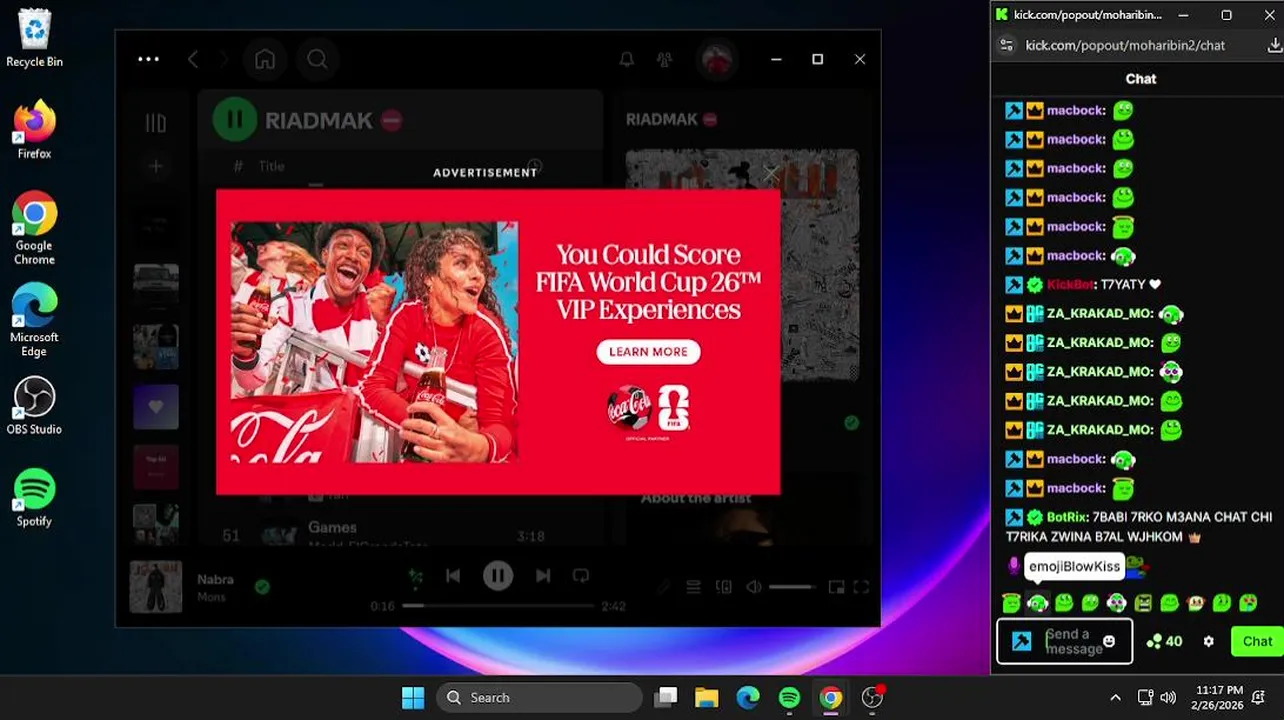1284x720 pixels.
Task: Open the emoji picker in the chat input
Action: (x=1109, y=641)
